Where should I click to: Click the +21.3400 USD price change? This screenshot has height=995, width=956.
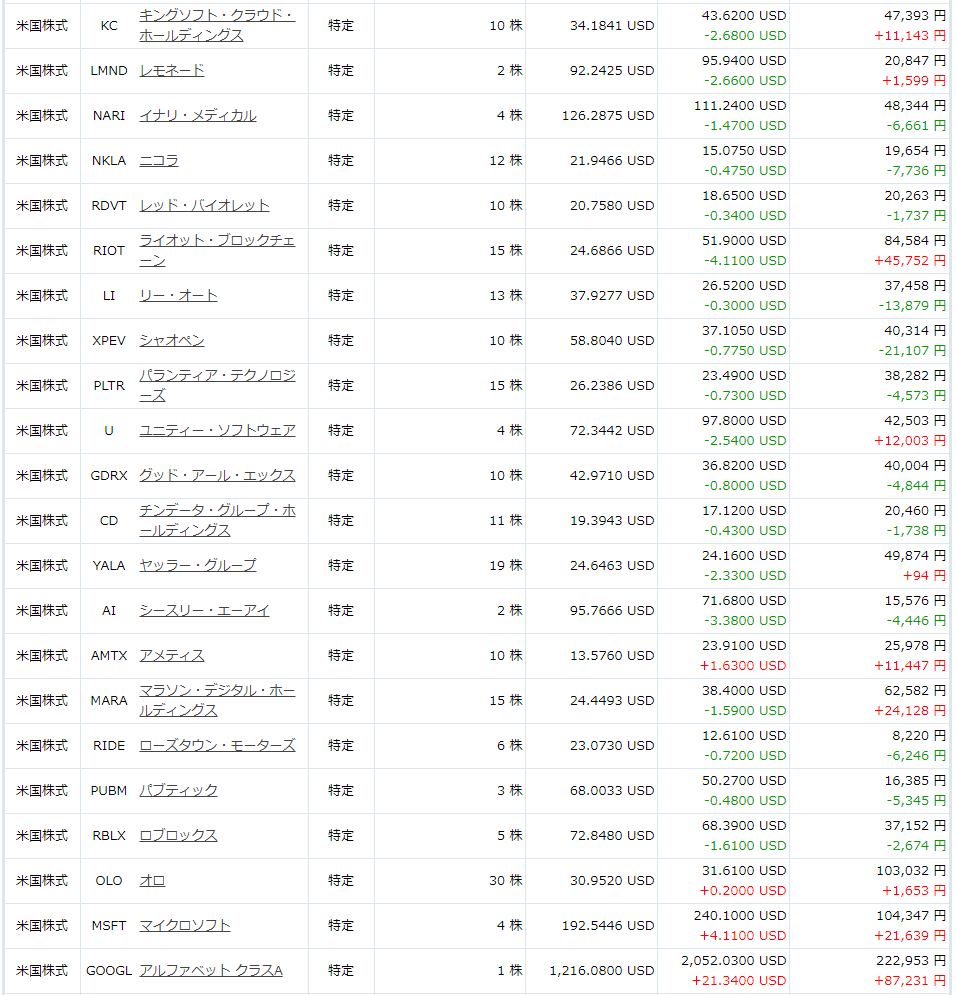coord(739,982)
